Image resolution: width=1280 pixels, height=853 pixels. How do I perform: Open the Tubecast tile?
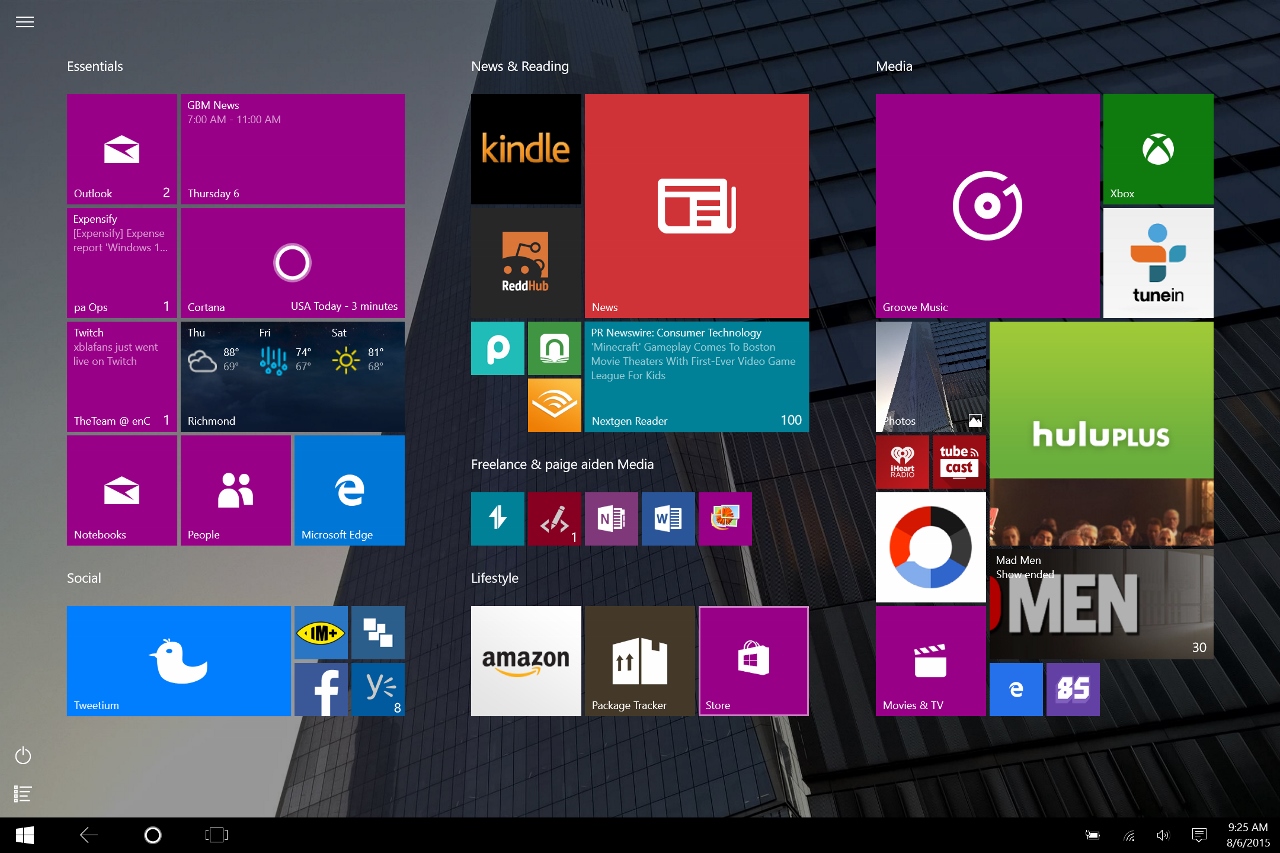959,462
